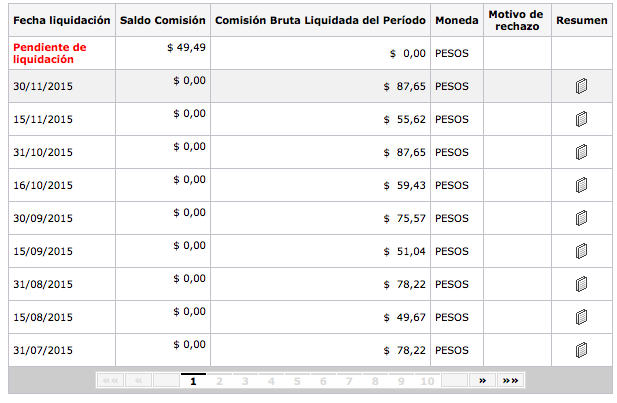This screenshot has height=403, width=617.
Task: Click the 'Fecha liquidación' column header
Action: click(x=59, y=20)
